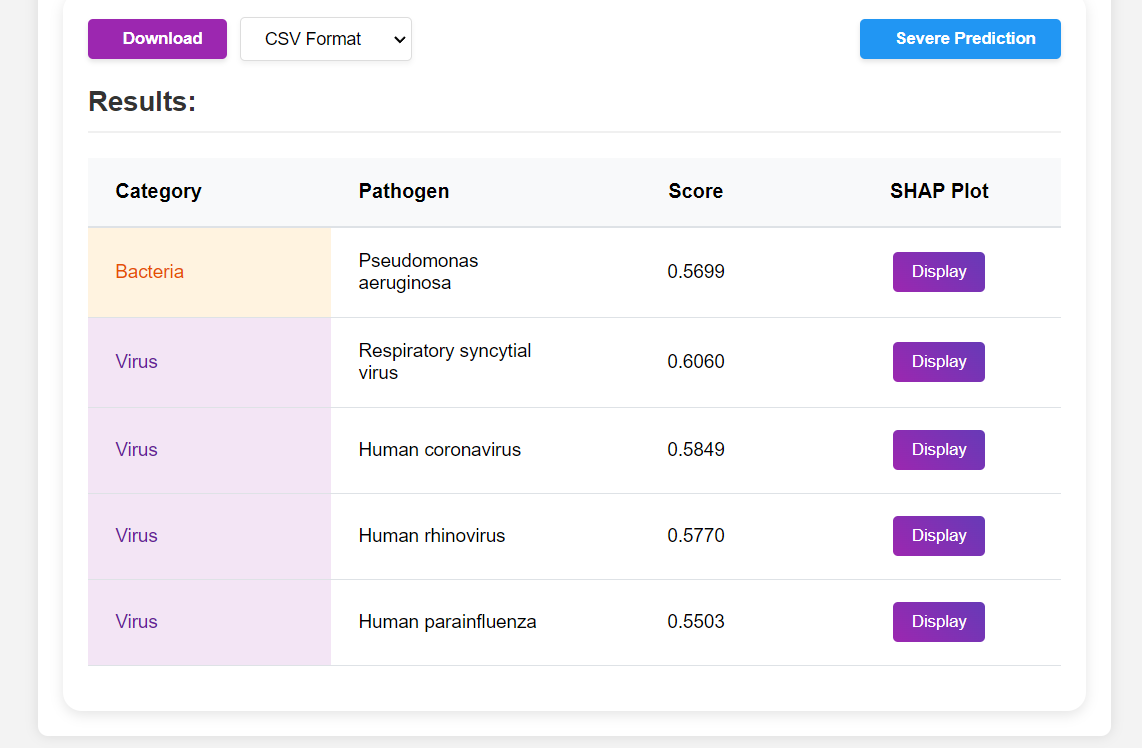Expand the file format selector

[x=325, y=39]
